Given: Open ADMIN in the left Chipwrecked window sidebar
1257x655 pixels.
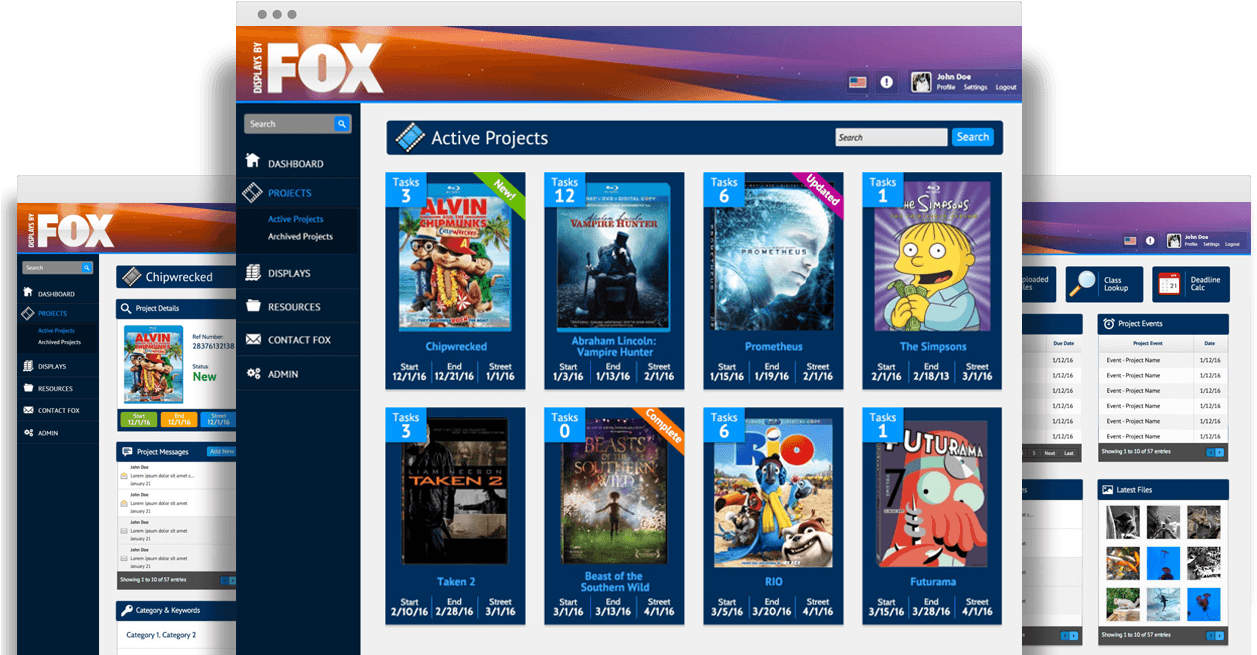Looking at the screenshot, I should pyautogui.click(x=48, y=433).
